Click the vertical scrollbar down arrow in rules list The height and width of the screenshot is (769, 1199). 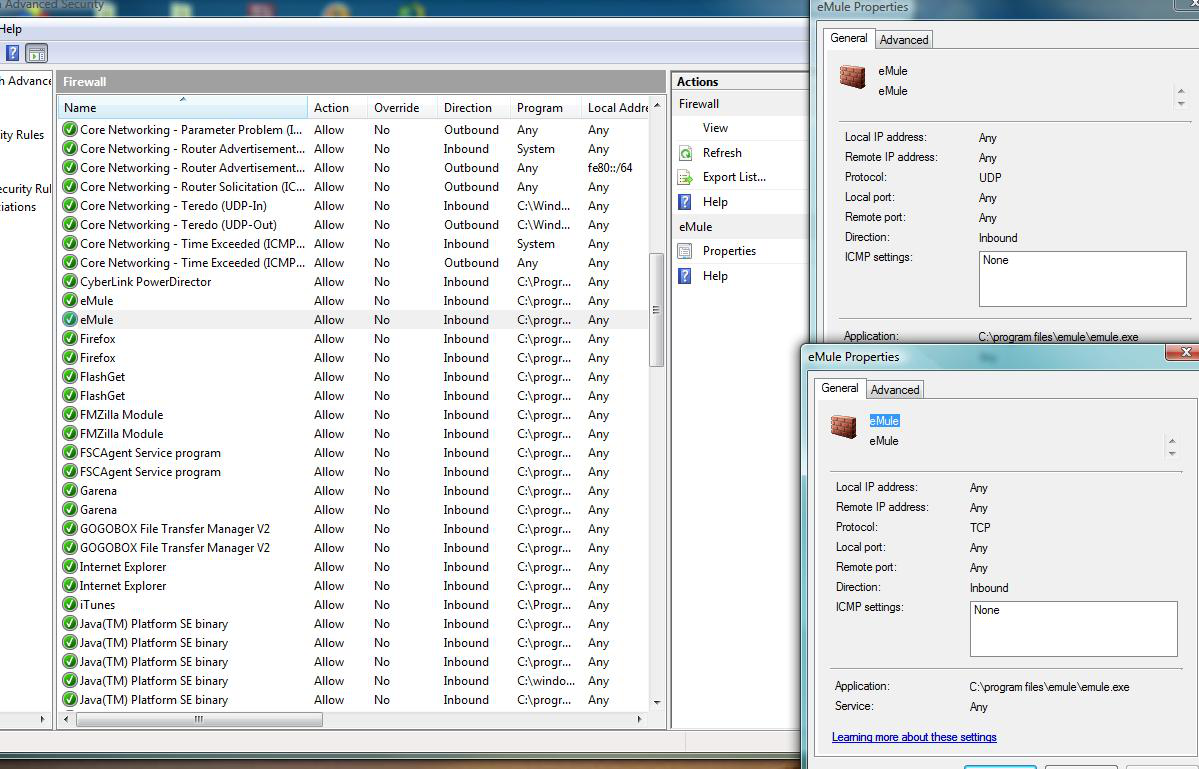pos(657,702)
